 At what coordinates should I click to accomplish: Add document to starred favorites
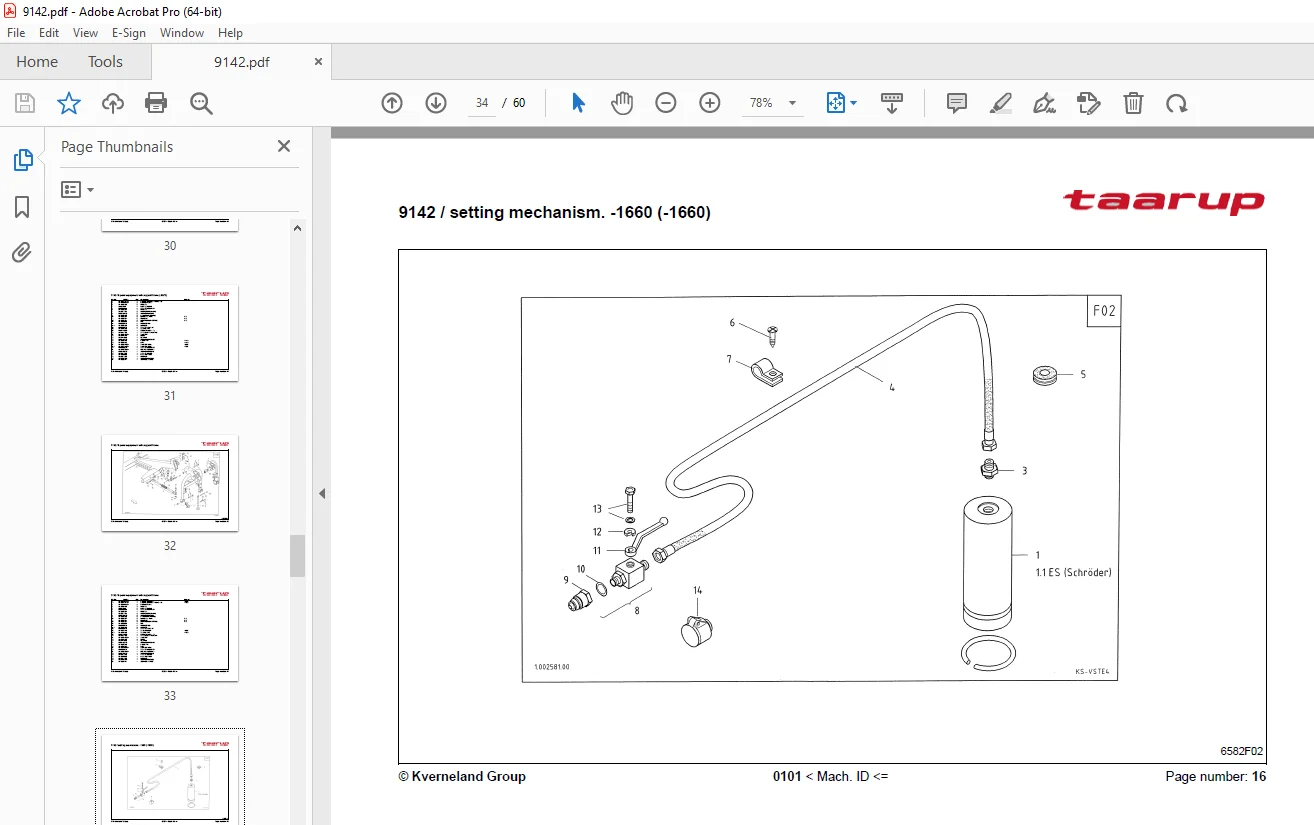pyautogui.click(x=69, y=103)
